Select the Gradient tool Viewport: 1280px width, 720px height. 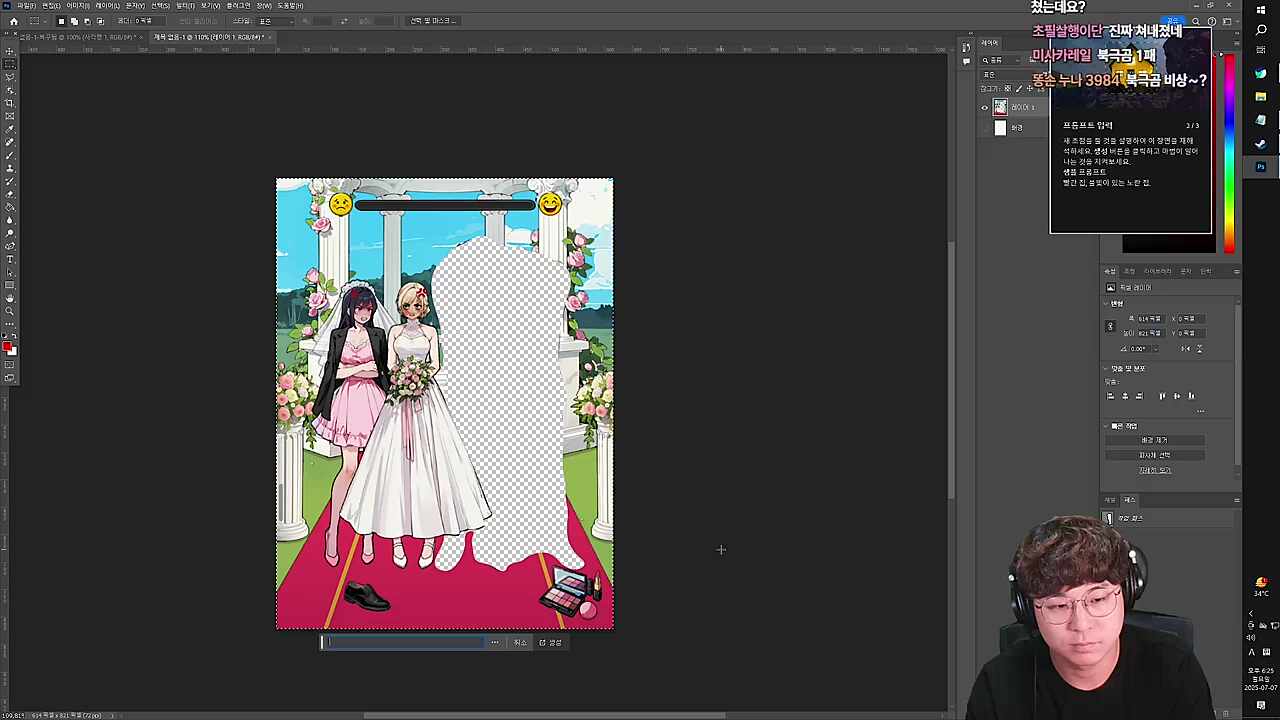(10, 206)
